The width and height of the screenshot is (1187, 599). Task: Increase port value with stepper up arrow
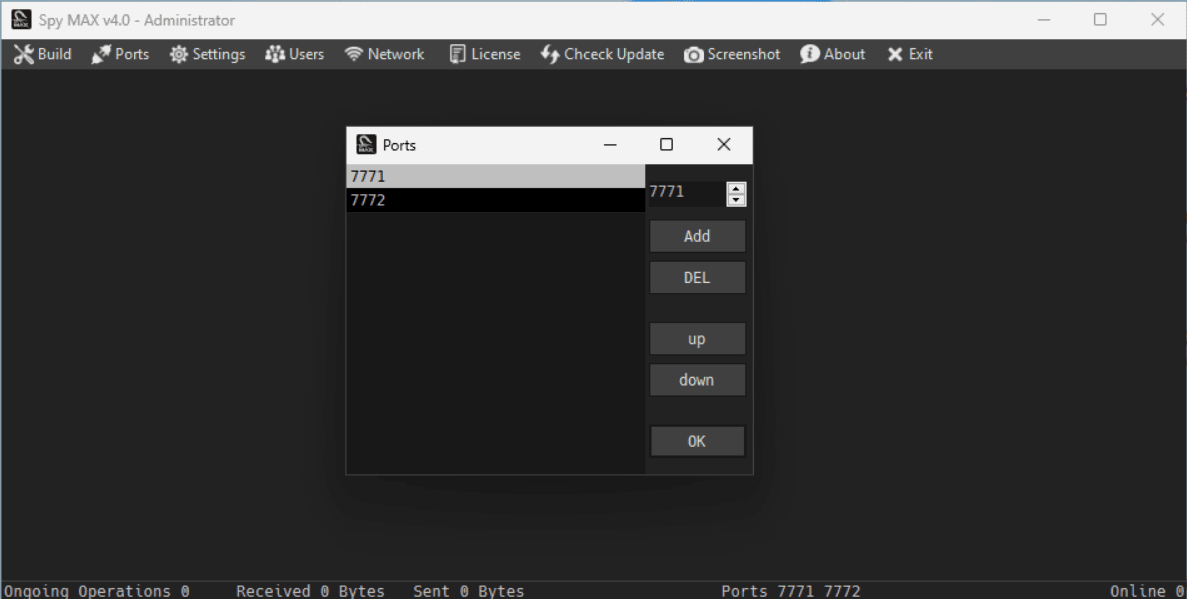point(736,188)
